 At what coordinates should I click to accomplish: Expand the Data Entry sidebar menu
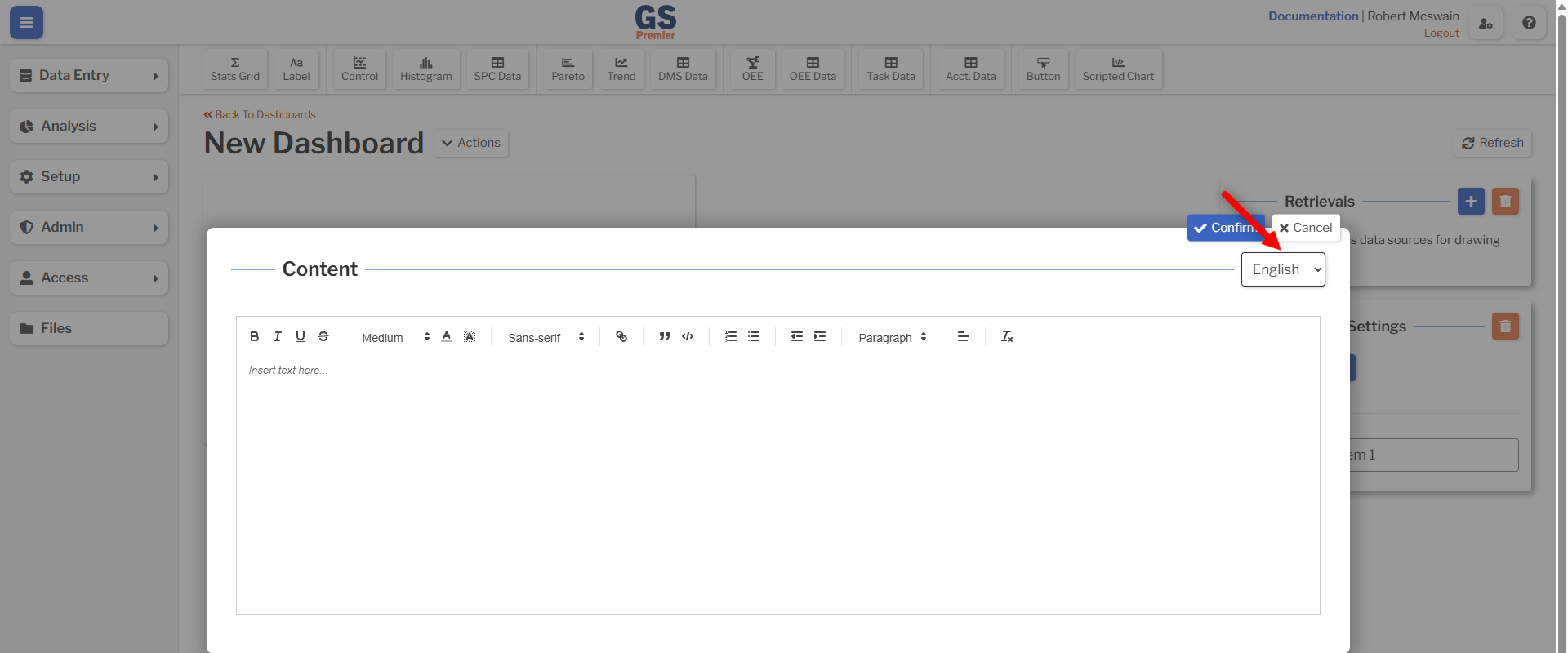[x=89, y=75]
